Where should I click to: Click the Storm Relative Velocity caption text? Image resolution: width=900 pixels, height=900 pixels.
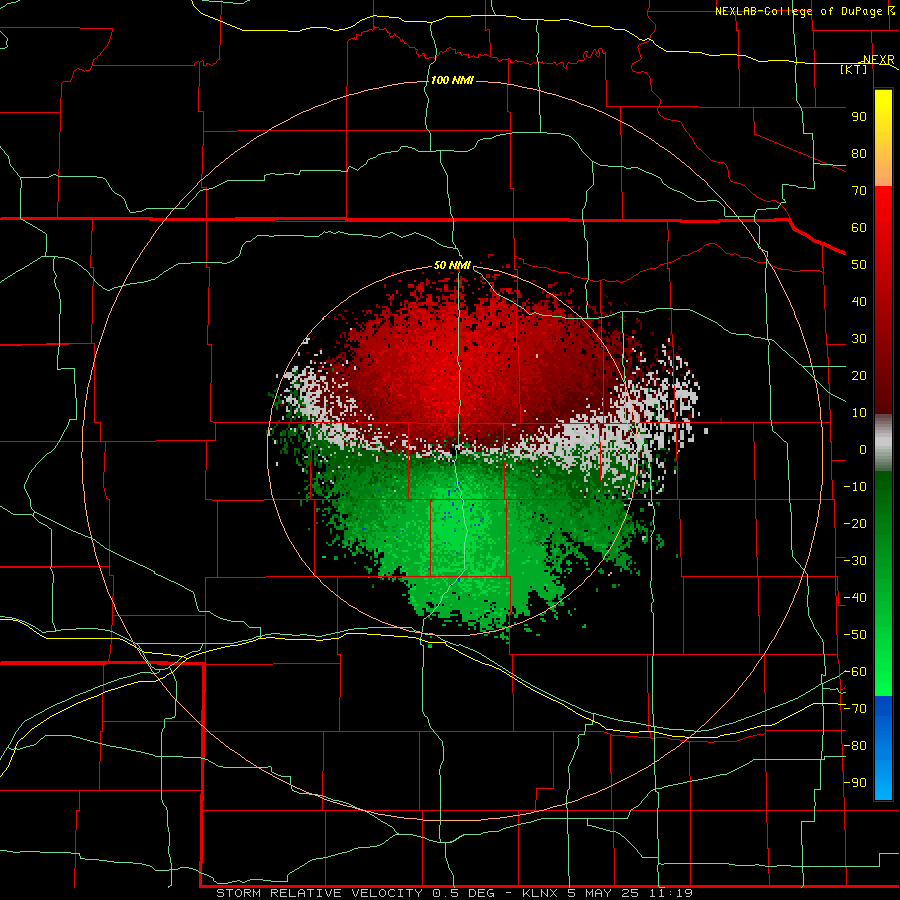[454, 893]
